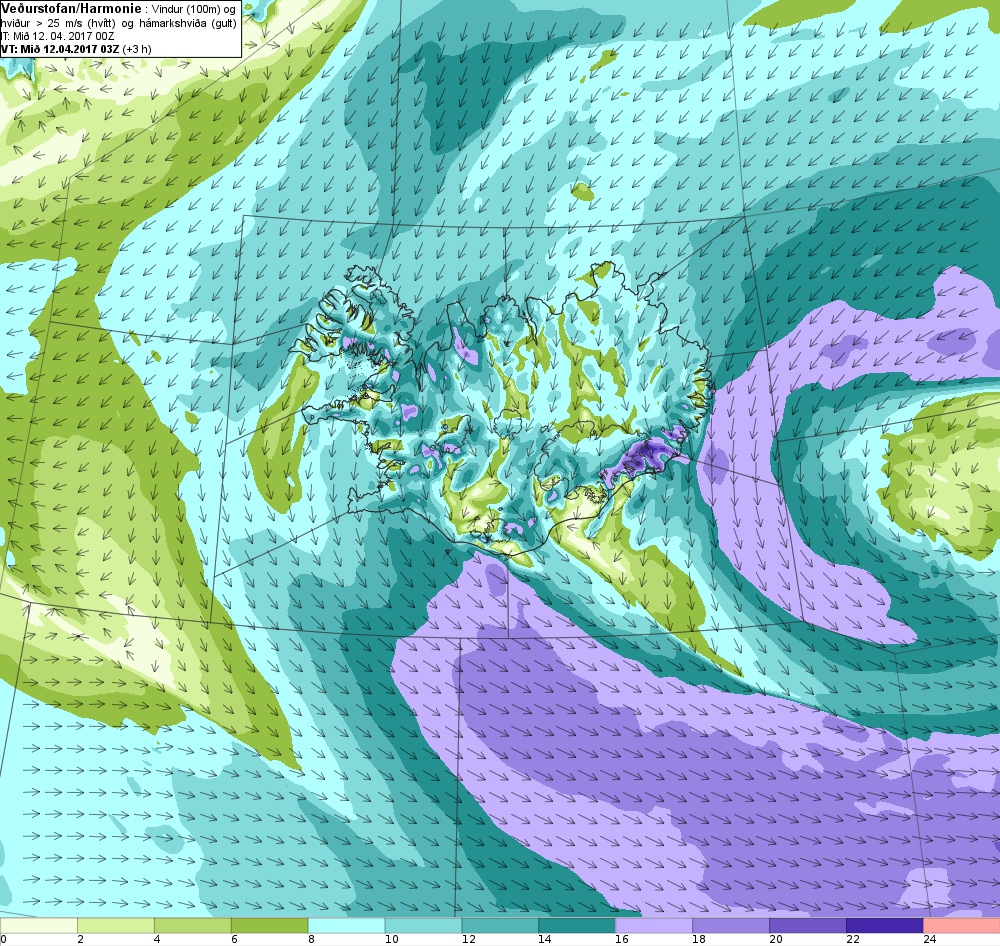Click the legend scale label '0'
Image resolution: width=1000 pixels, height=946 pixels.
coord(3,938)
